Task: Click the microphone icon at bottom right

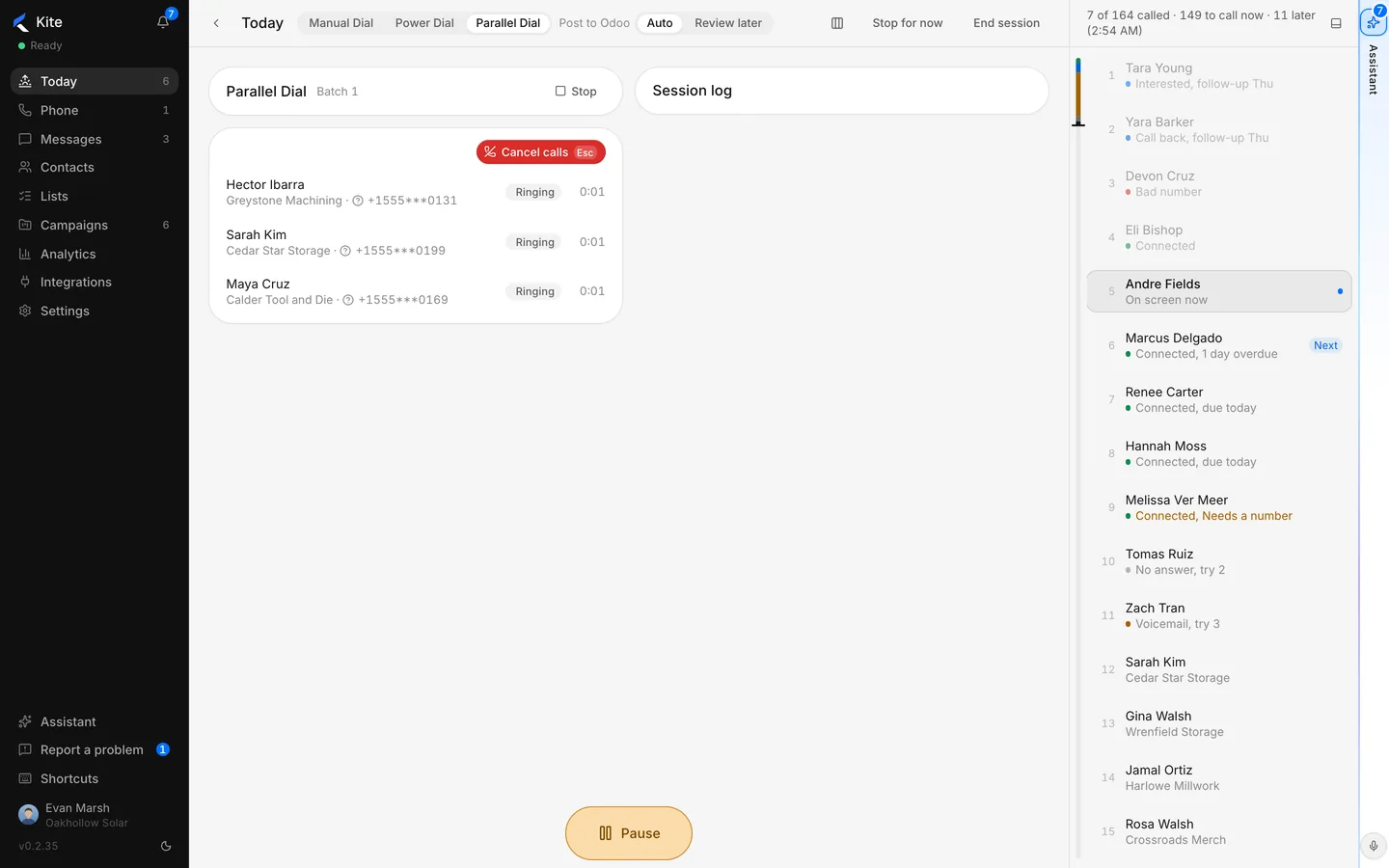Action: pos(1374,846)
